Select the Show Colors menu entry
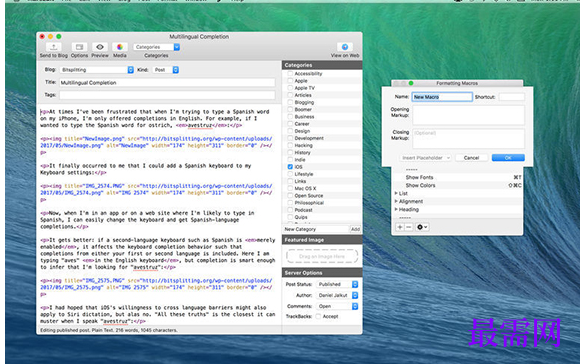The height and width of the screenshot is (364, 580). coord(420,185)
